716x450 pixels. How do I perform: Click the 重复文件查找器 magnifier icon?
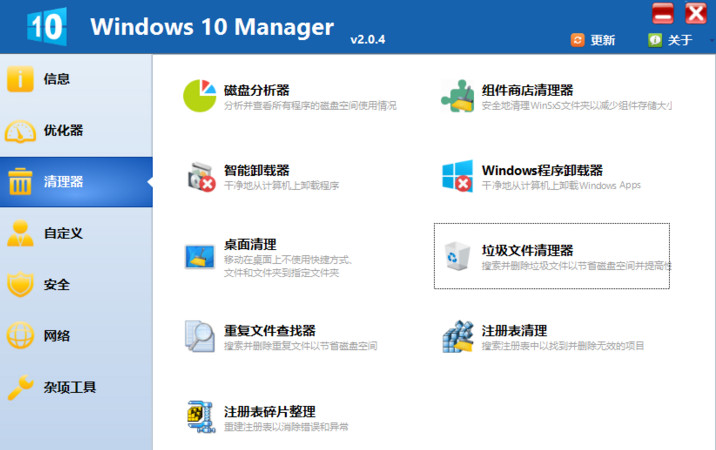pos(200,336)
